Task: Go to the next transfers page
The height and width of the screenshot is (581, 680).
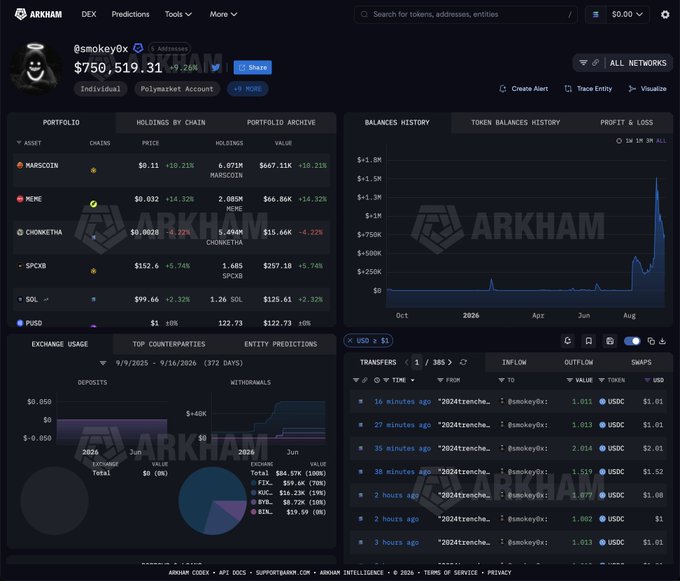Action: [450, 362]
